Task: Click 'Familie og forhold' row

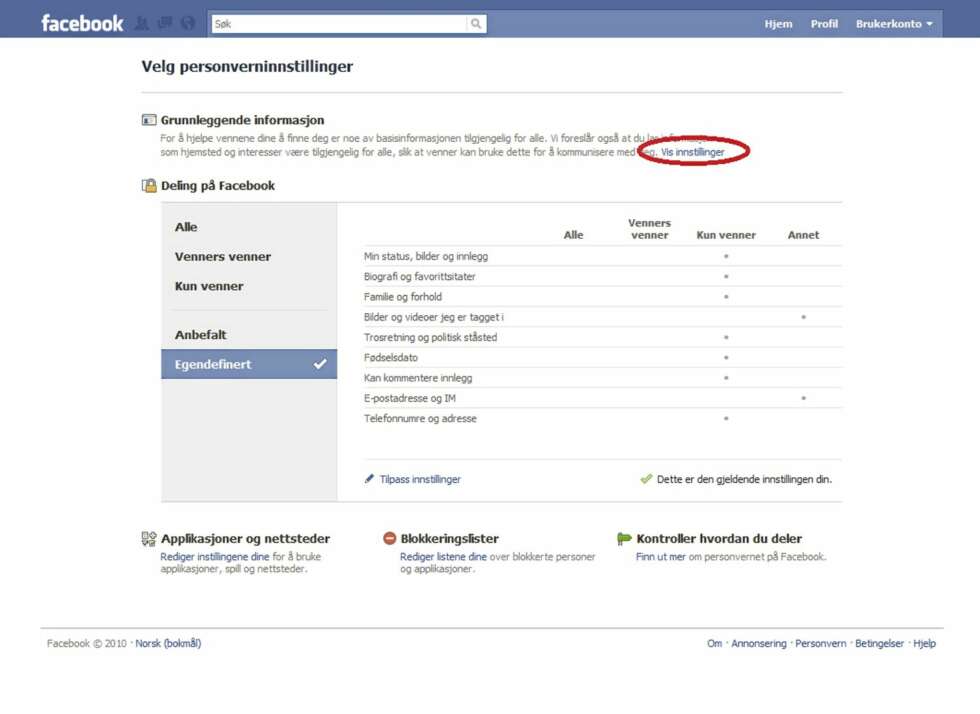Action: coord(602,297)
